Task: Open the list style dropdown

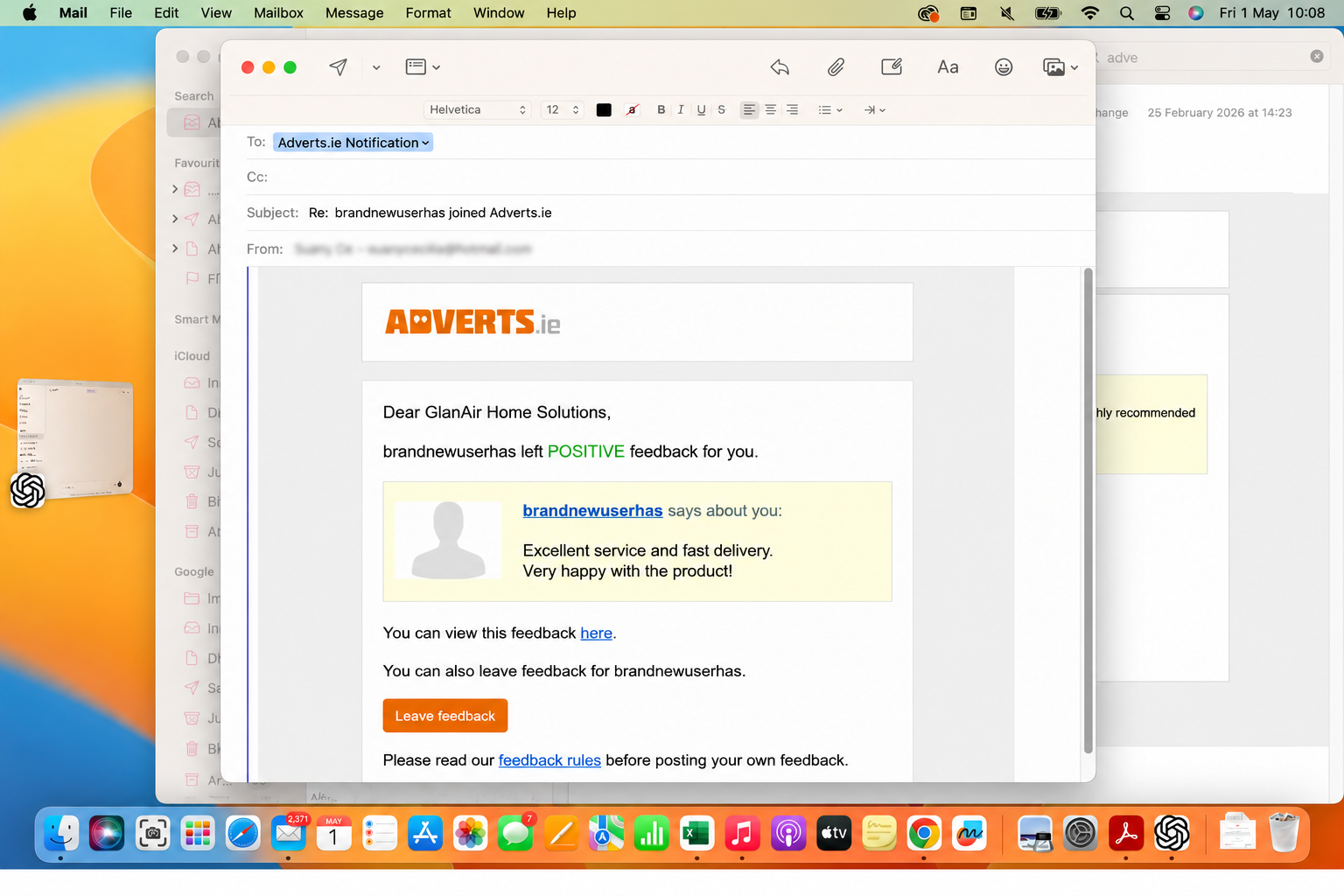Action: [830, 109]
